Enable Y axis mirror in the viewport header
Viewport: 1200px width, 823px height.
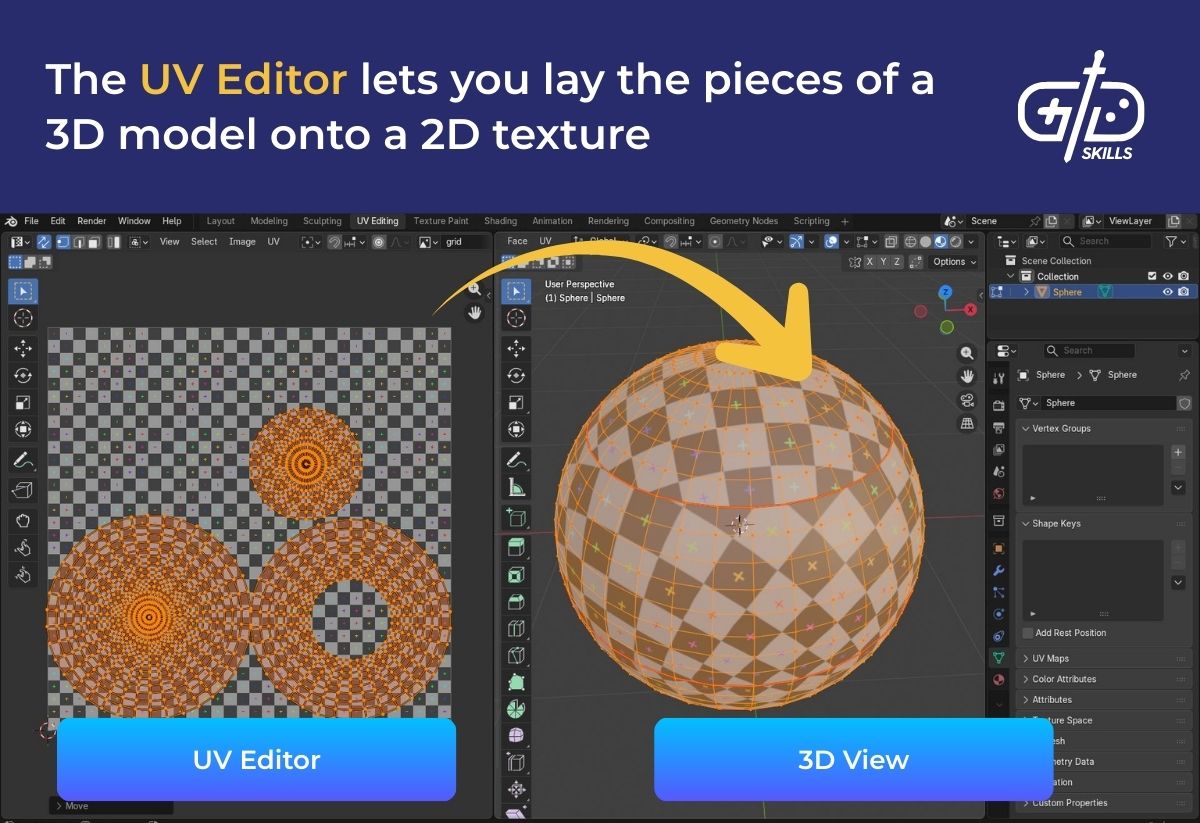point(884,262)
